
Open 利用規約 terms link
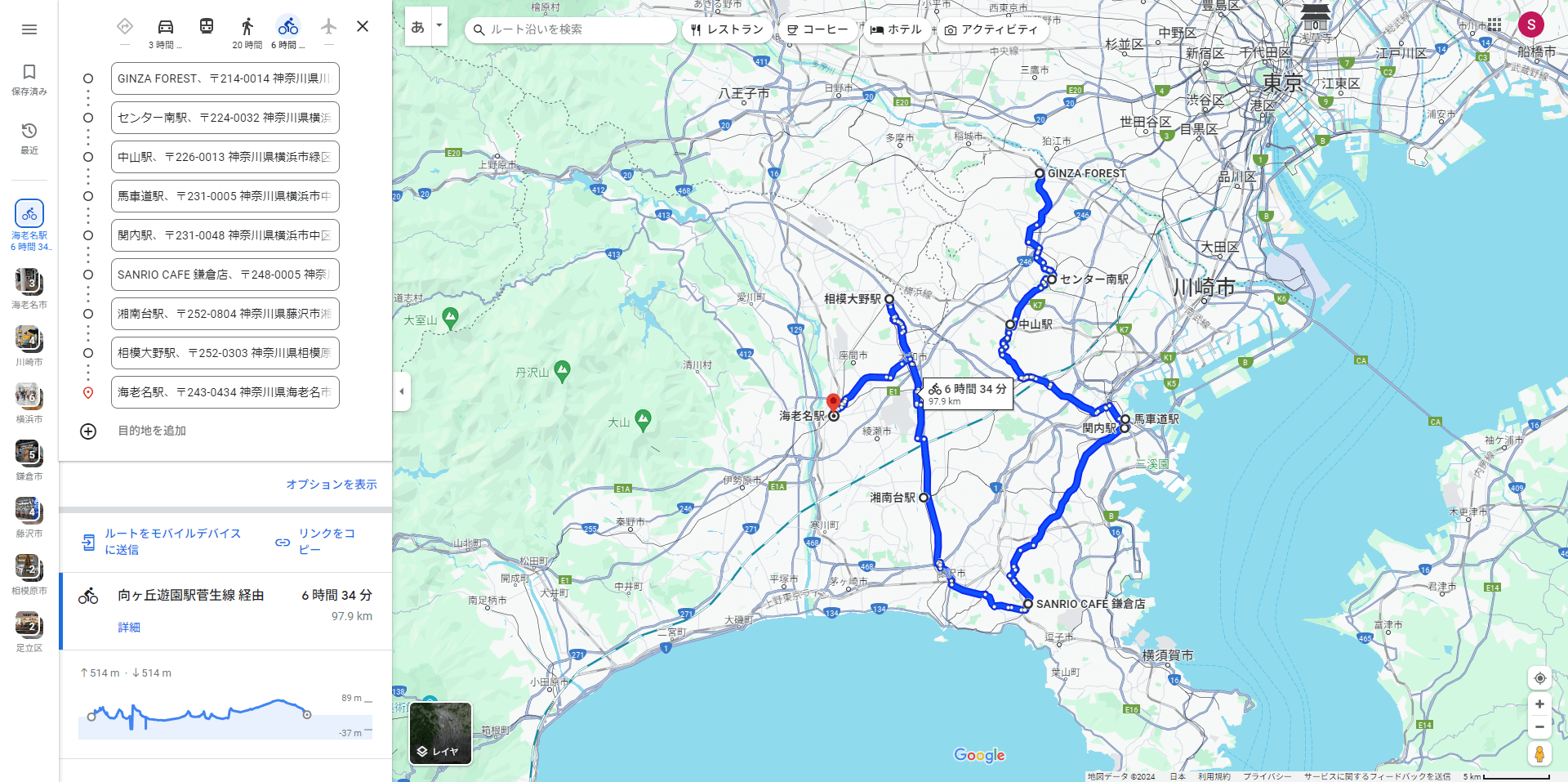click(1214, 776)
